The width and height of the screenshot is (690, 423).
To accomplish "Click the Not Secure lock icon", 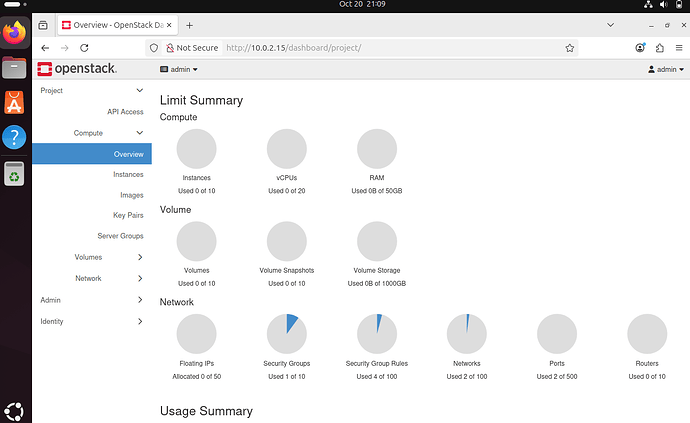I will (170, 48).
